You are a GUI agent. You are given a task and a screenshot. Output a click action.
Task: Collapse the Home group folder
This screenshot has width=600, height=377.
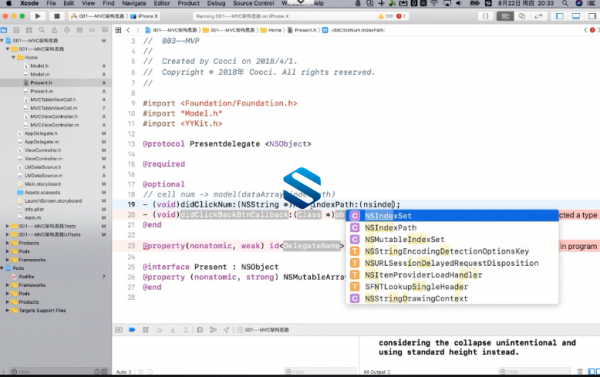tap(13, 57)
